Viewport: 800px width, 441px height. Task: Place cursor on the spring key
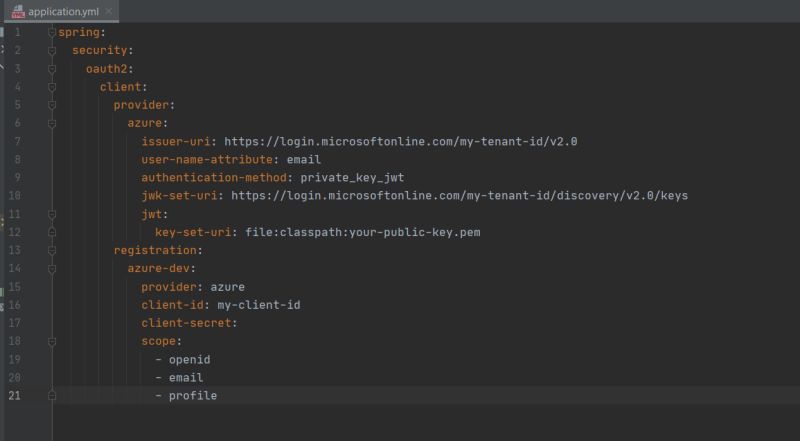click(79, 32)
